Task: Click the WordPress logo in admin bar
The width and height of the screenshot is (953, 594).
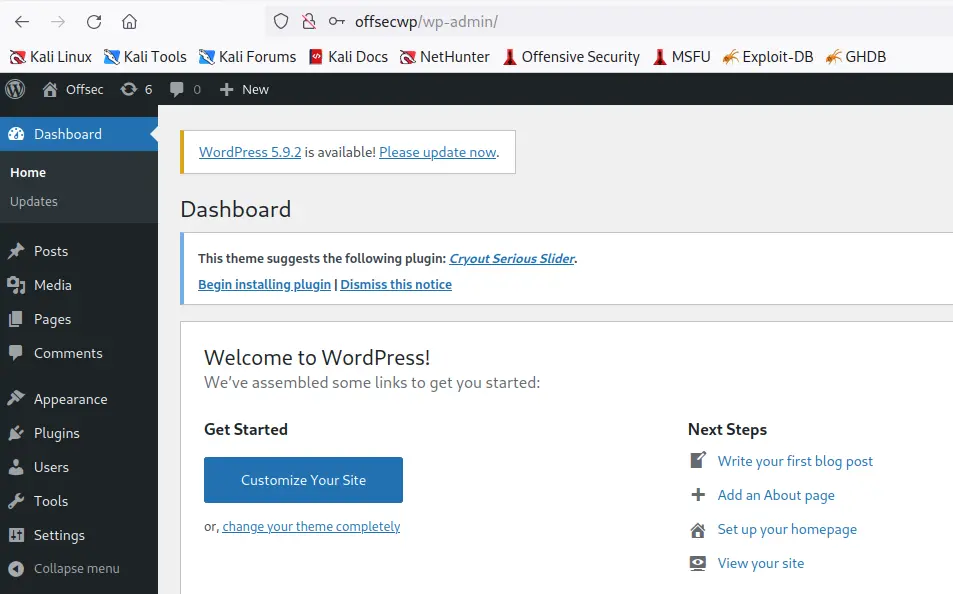Action: click(x=15, y=89)
